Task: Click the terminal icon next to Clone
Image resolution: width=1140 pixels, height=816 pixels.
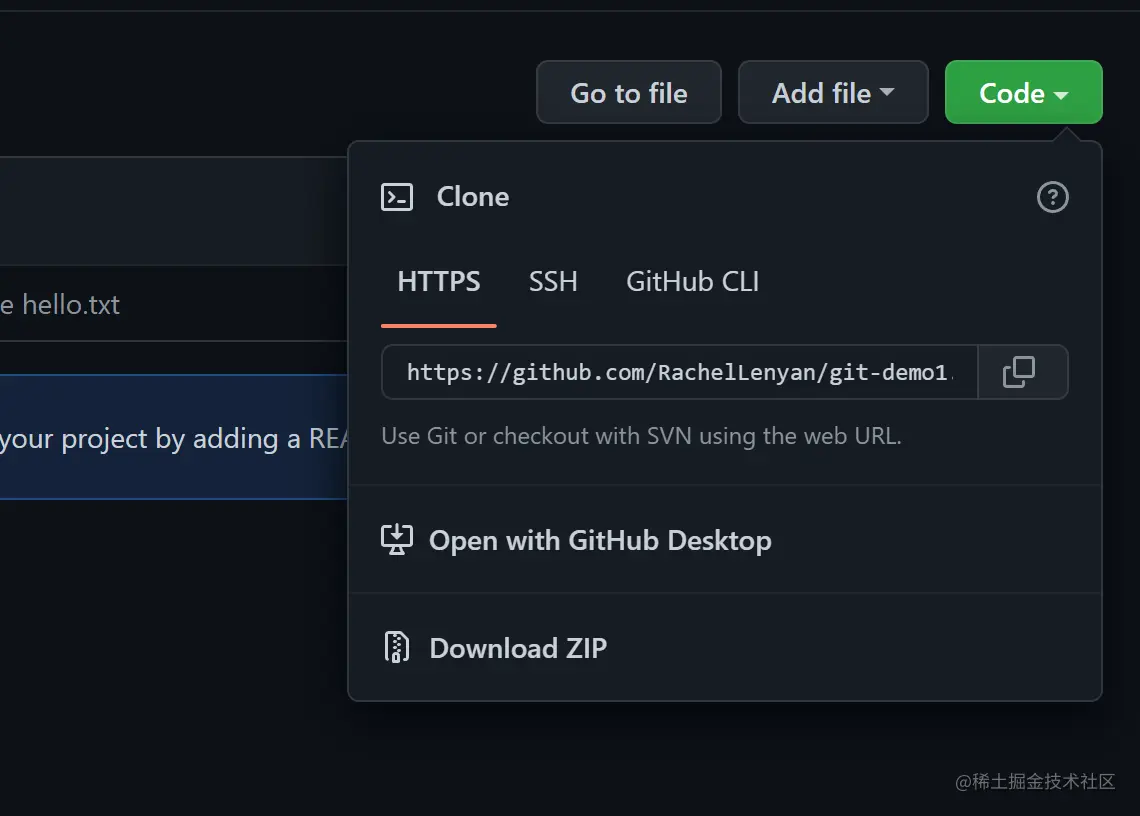Action: (x=397, y=197)
